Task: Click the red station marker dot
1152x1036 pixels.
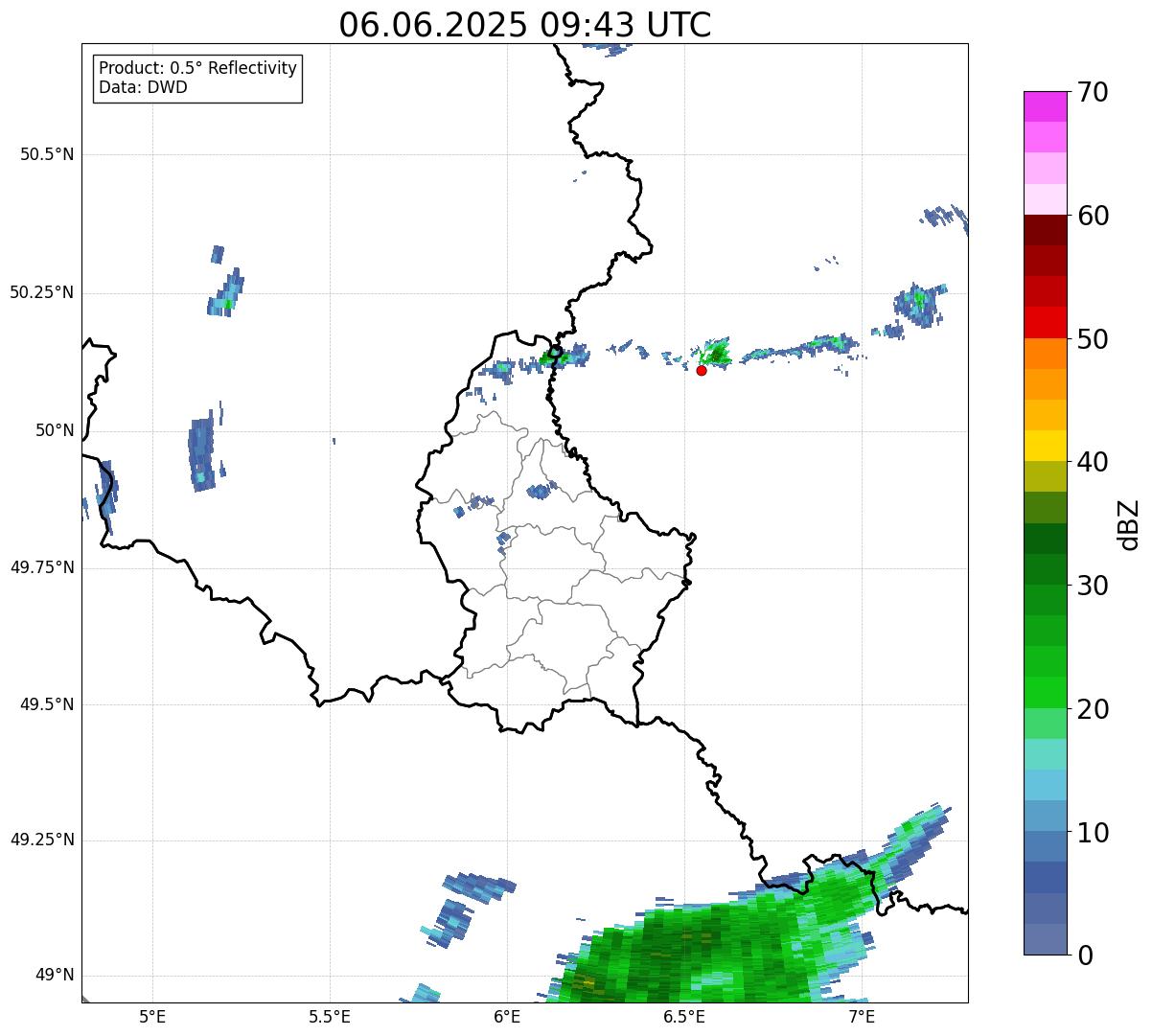Action: [702, 370]
